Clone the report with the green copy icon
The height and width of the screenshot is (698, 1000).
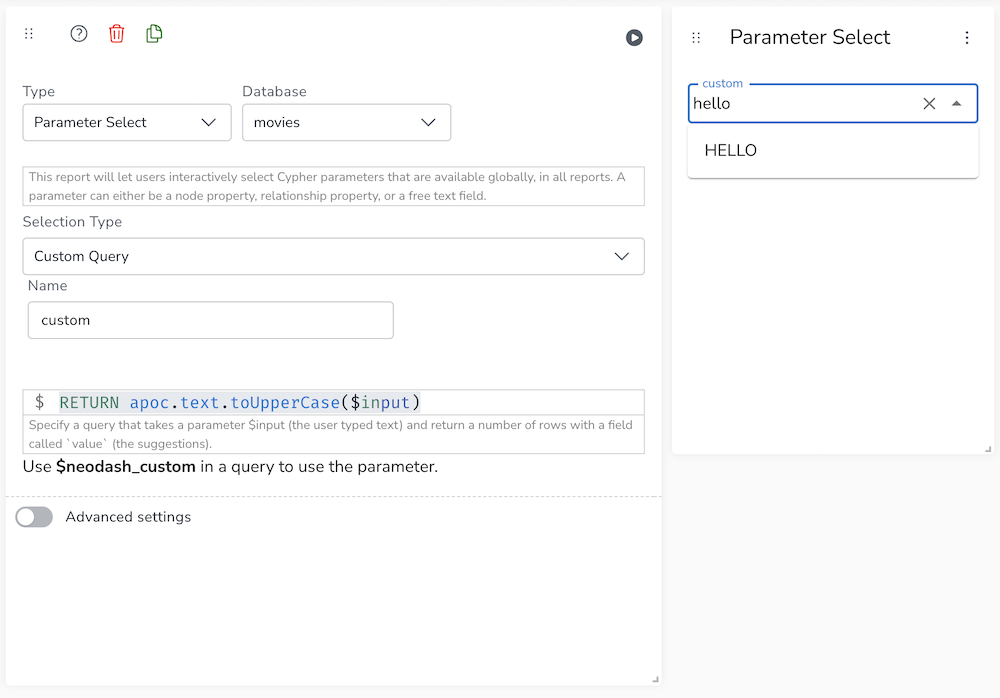coord(154,34)
